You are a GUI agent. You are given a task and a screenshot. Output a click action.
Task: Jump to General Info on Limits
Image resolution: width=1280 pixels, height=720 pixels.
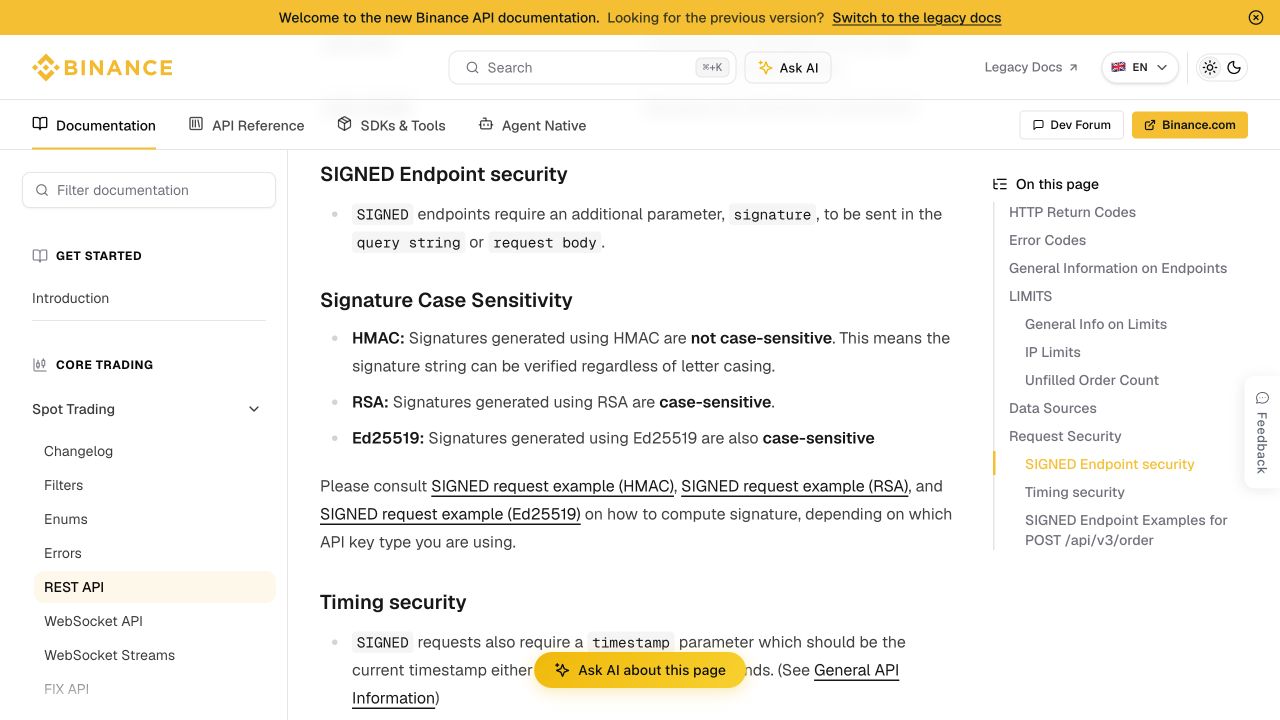coord(1096,324)
